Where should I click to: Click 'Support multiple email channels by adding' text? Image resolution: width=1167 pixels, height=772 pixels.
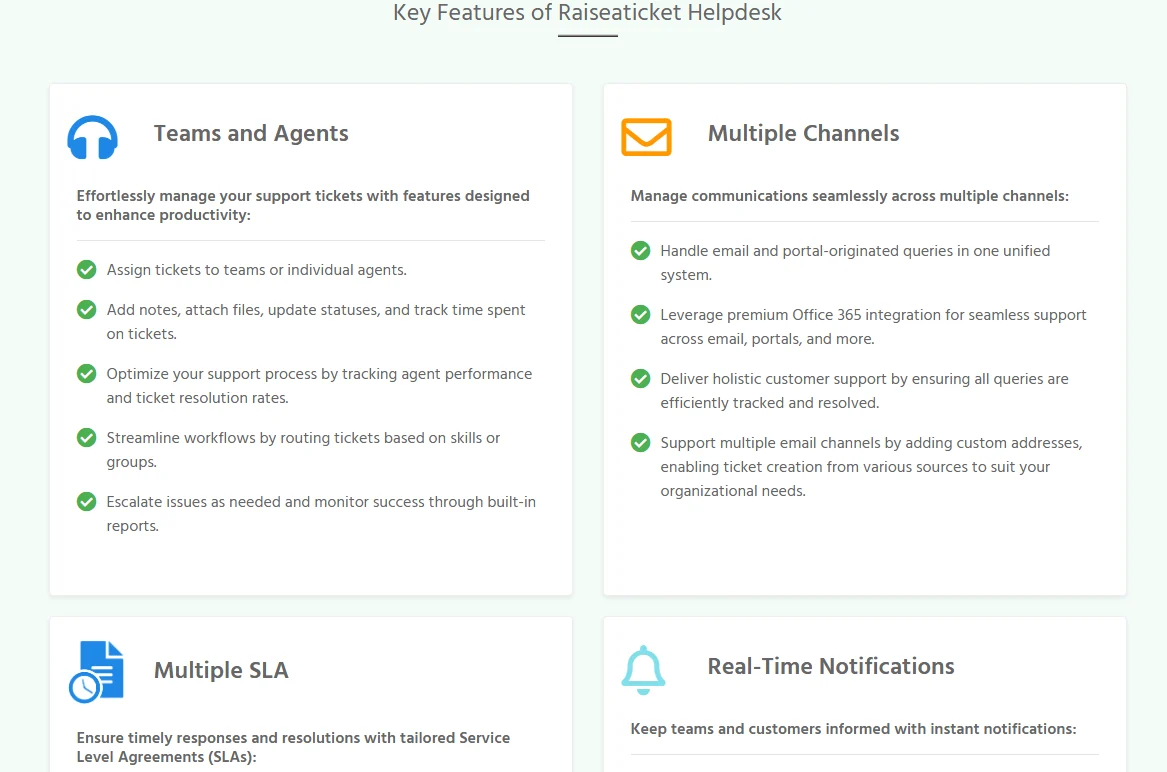click(x=872, y=467)
